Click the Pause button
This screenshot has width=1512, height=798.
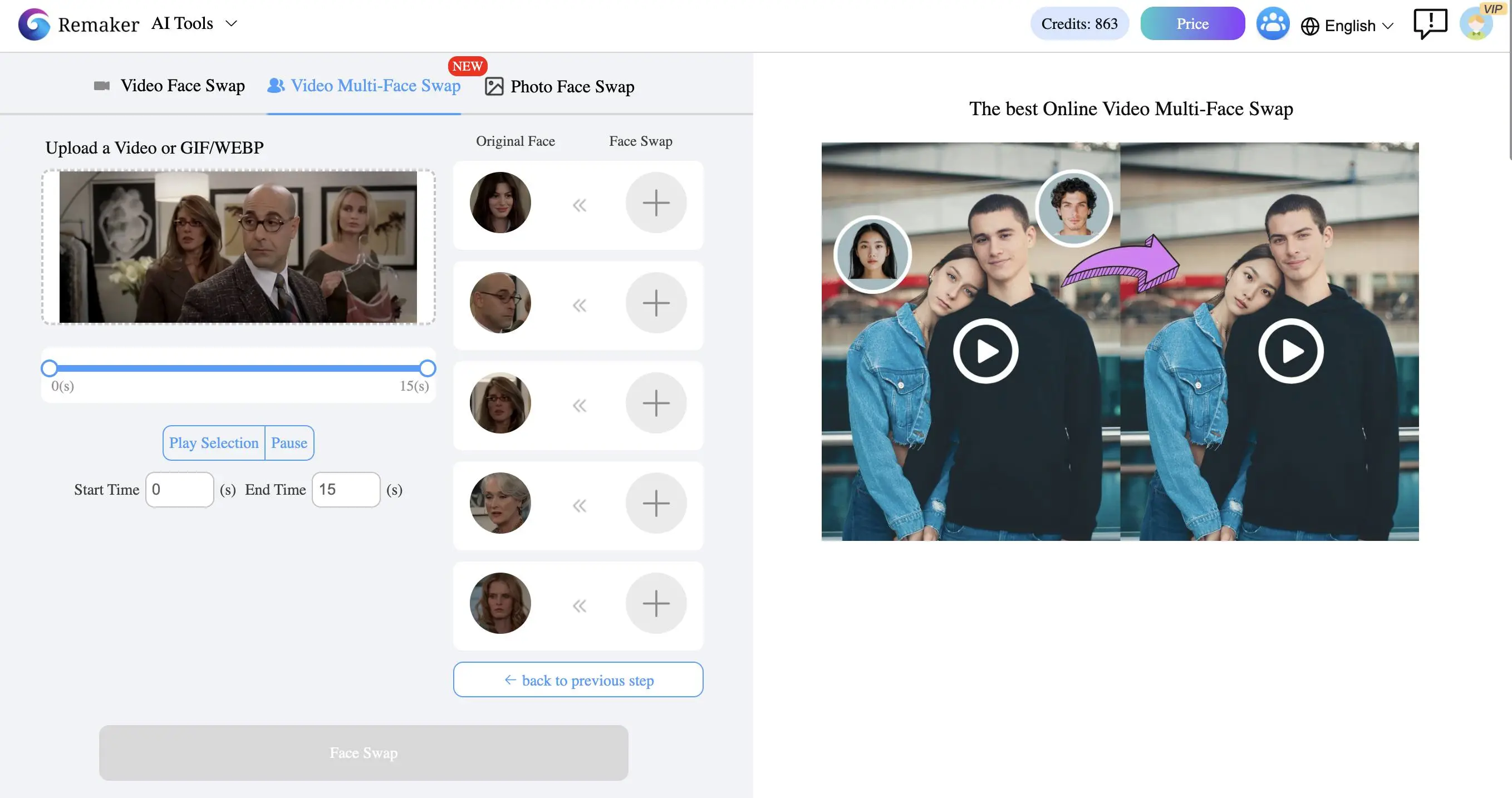pyautogui.click(x=289, y=443)
